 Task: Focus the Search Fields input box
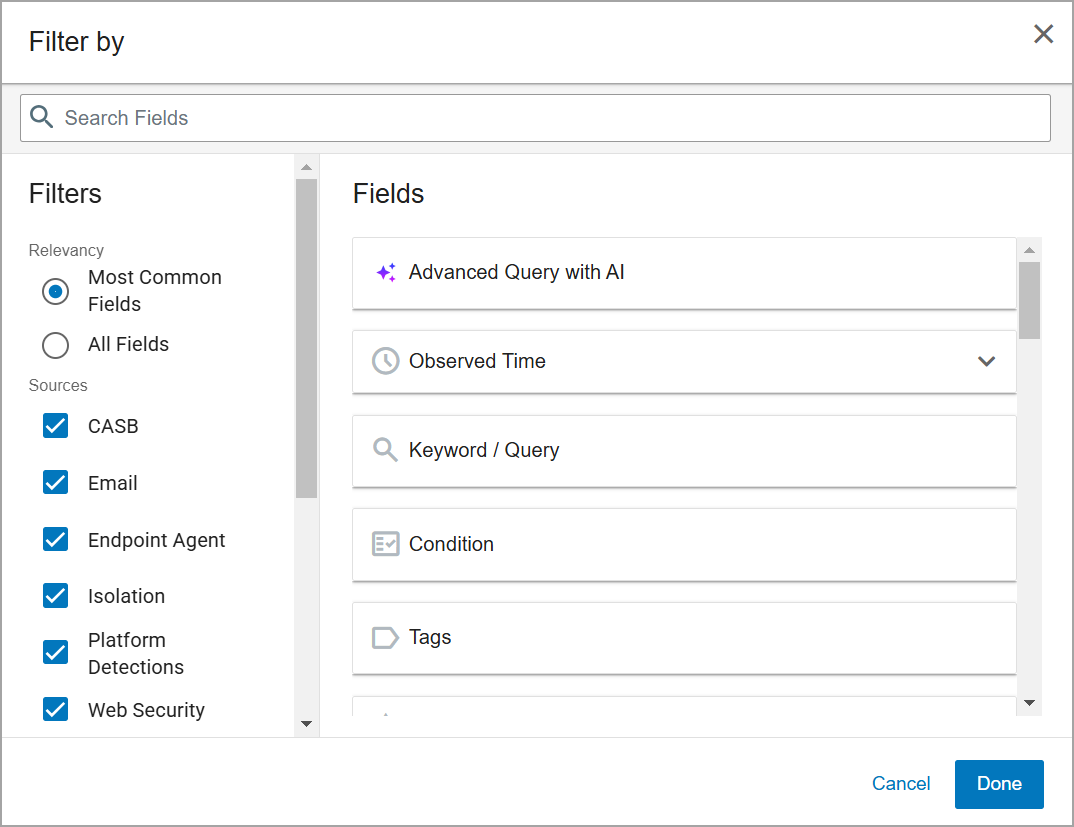(x=550, y=118)
